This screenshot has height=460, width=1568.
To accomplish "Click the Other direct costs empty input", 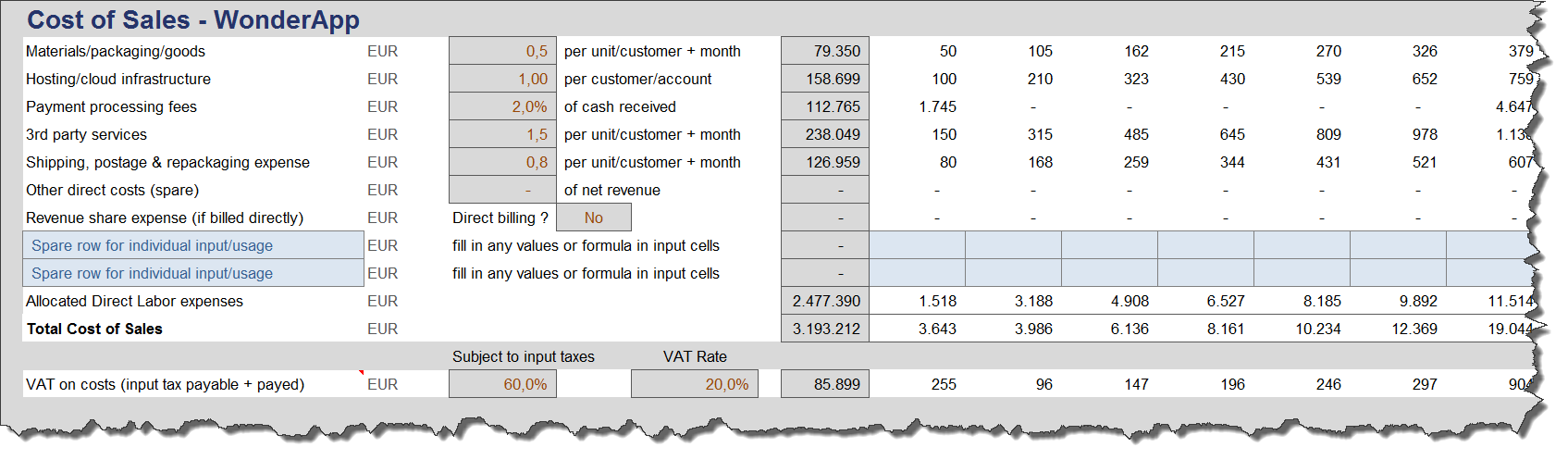I will coord(502,190).
